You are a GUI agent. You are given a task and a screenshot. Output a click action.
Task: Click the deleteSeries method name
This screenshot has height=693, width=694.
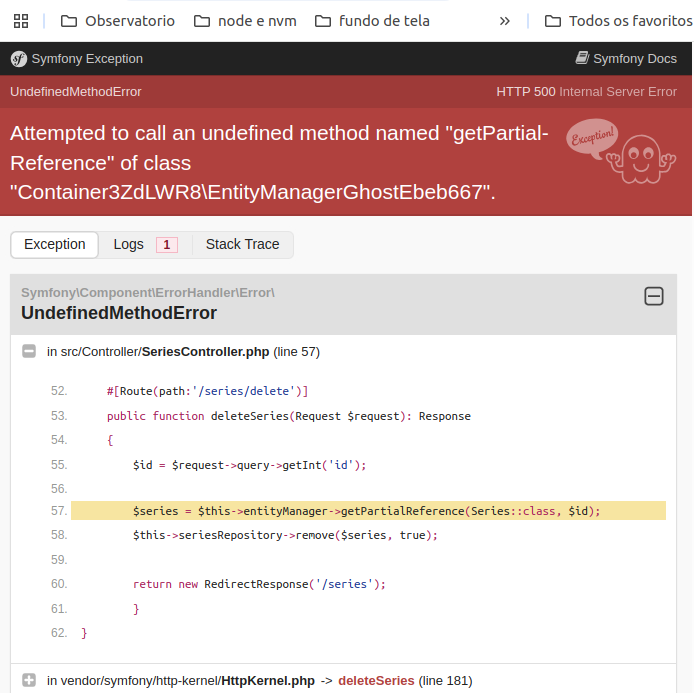pos(376,681)
